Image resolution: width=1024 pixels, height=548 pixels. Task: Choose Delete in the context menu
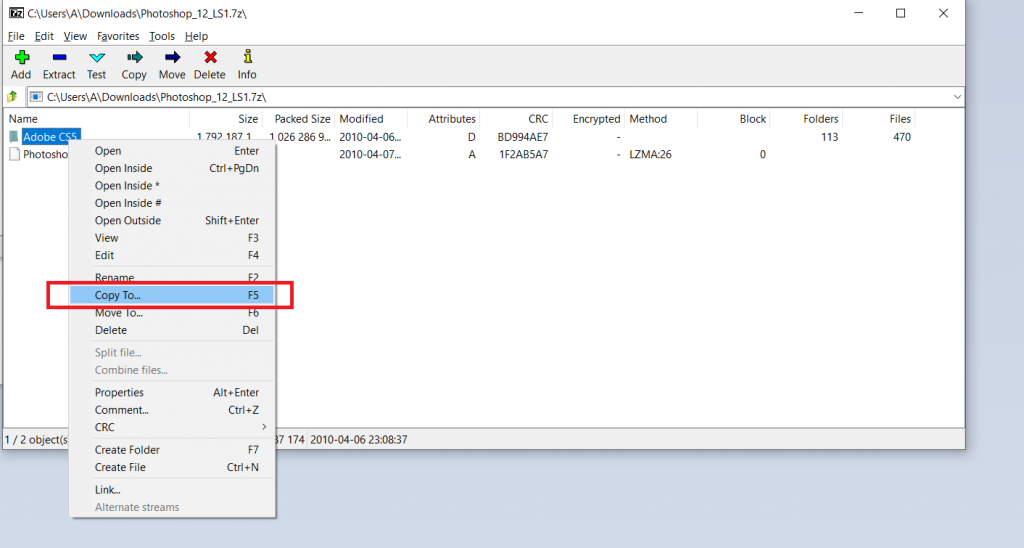(172, 330)
